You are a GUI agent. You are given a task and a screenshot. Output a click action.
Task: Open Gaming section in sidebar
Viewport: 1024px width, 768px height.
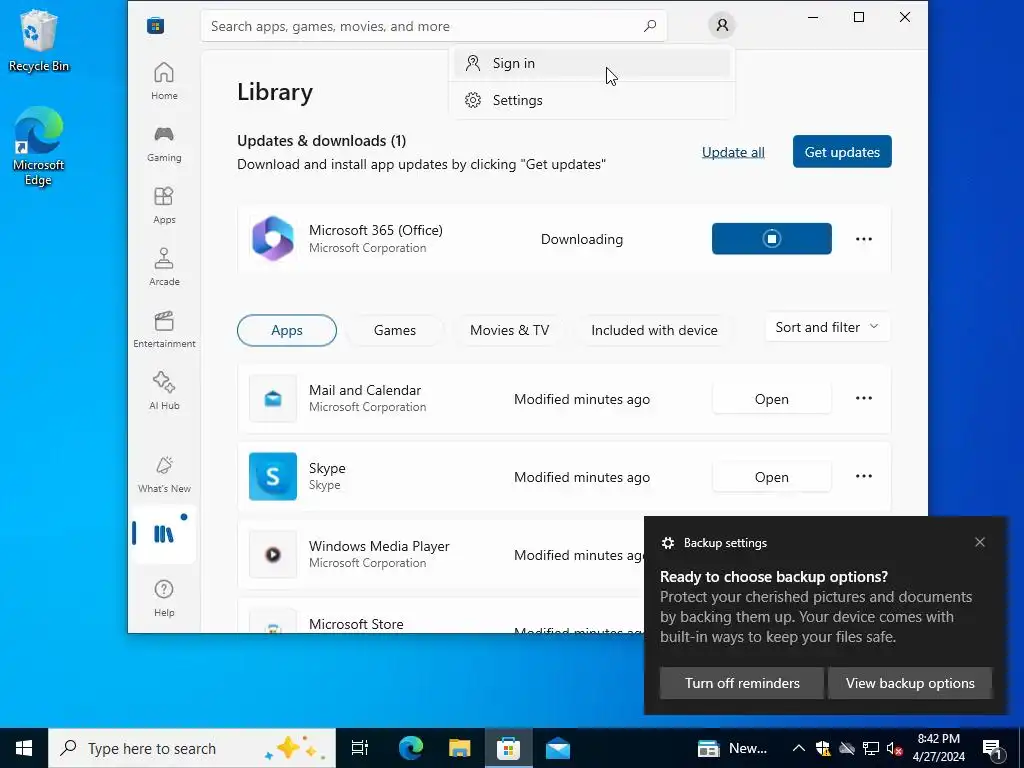[x=164, y=144]
